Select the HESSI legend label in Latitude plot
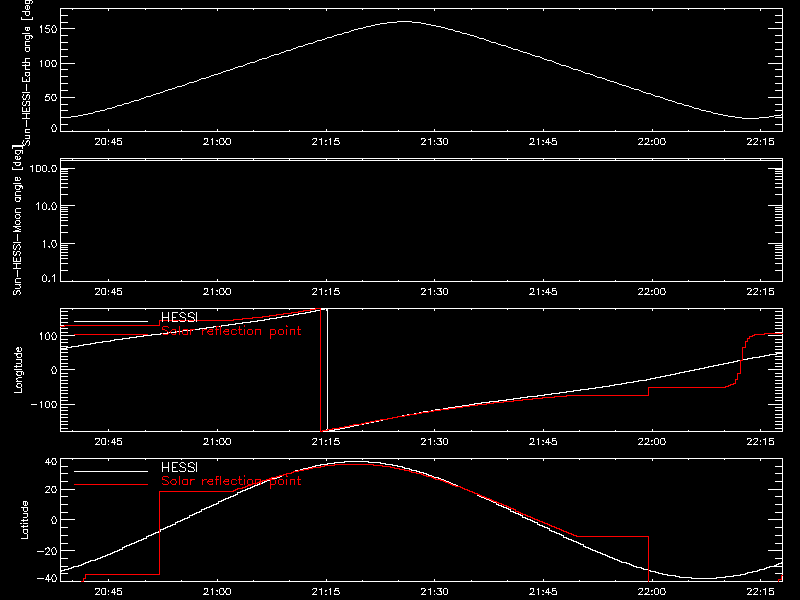 point(179,467)
